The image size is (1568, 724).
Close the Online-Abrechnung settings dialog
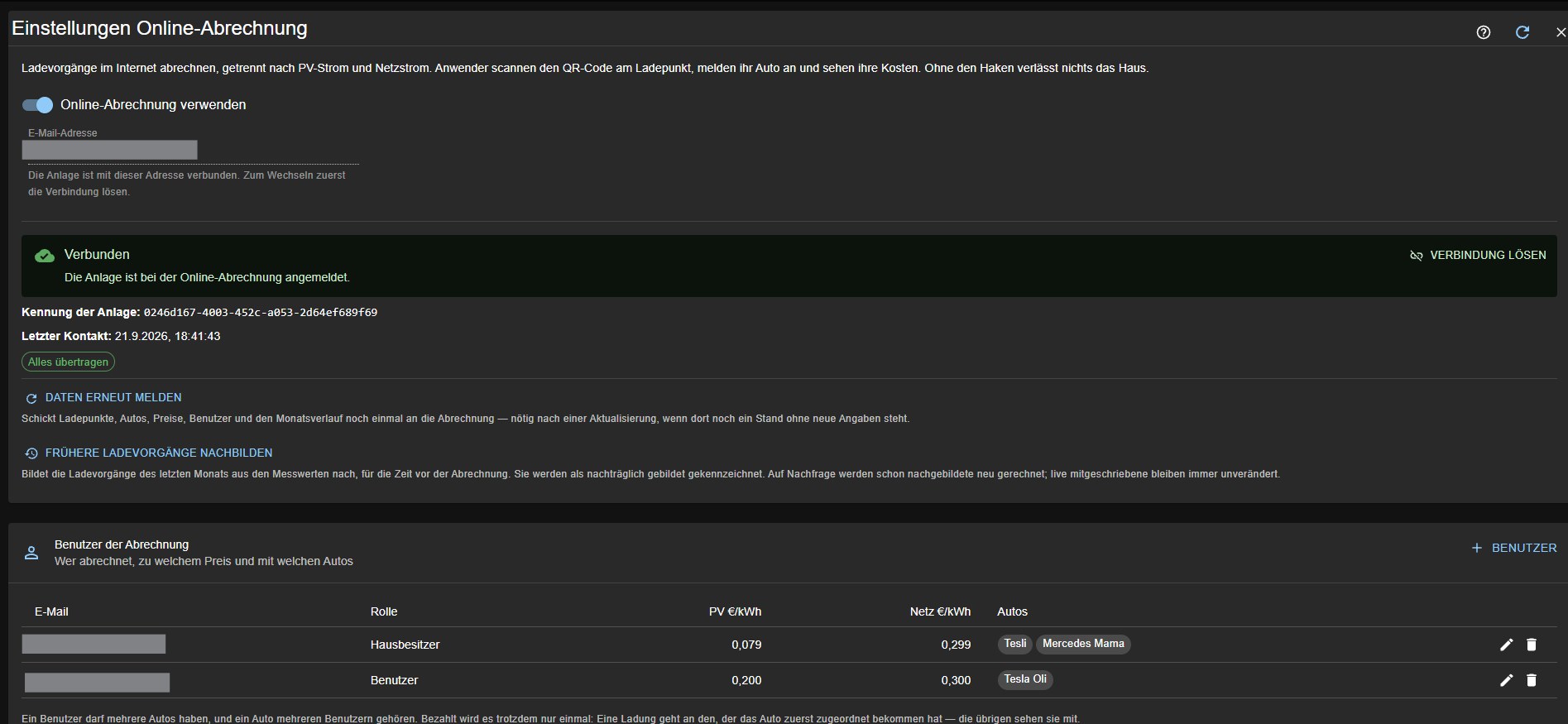[x=1561, y=32]
